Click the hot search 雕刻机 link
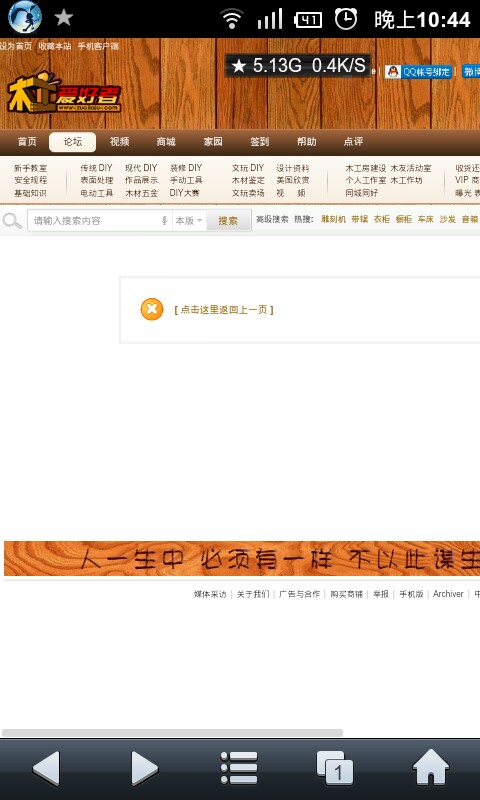Image resolution: width=480 pixels, height=800 pixels. [x=334, y=219]
